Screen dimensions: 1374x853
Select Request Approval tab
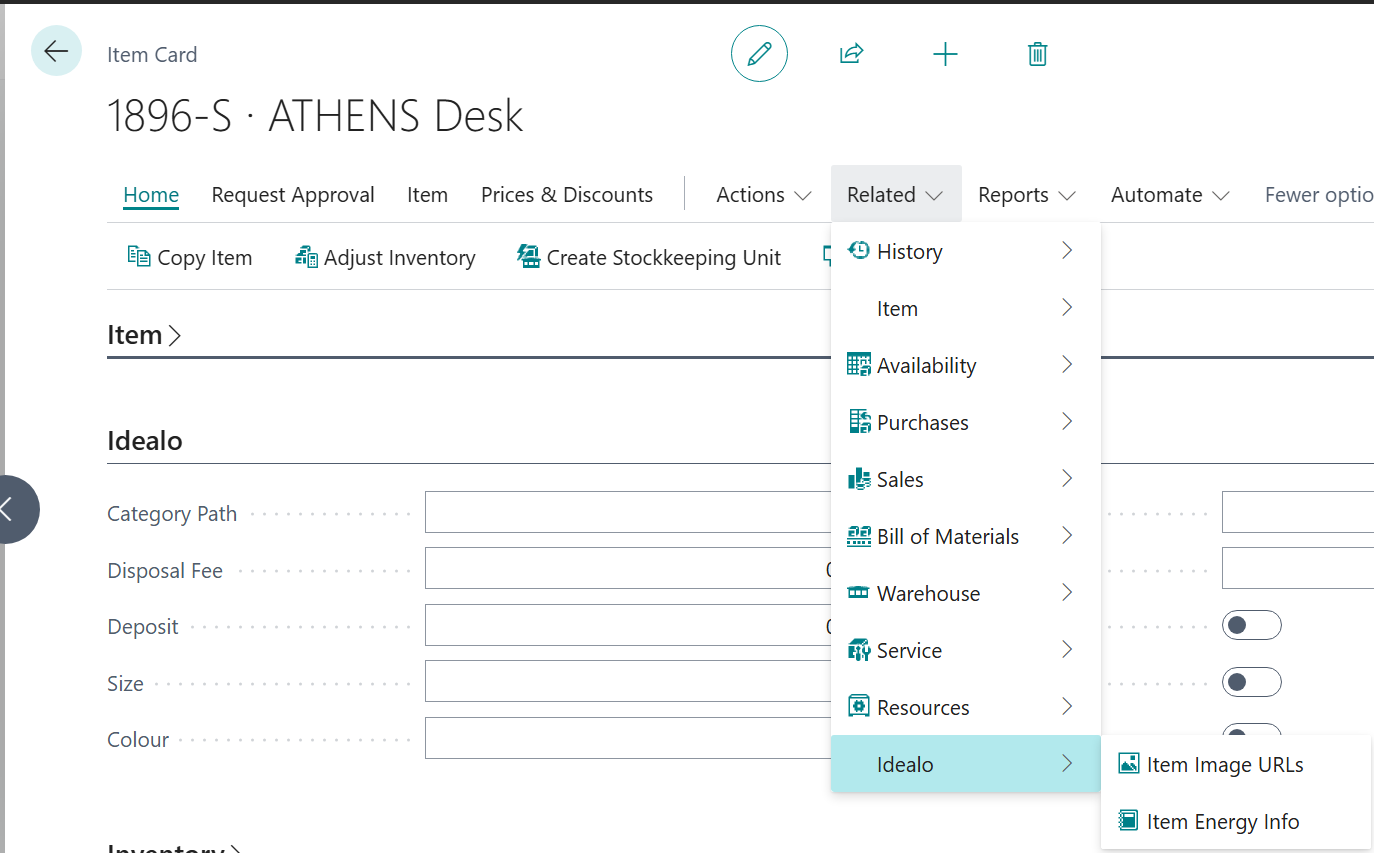tap(293, 195)
